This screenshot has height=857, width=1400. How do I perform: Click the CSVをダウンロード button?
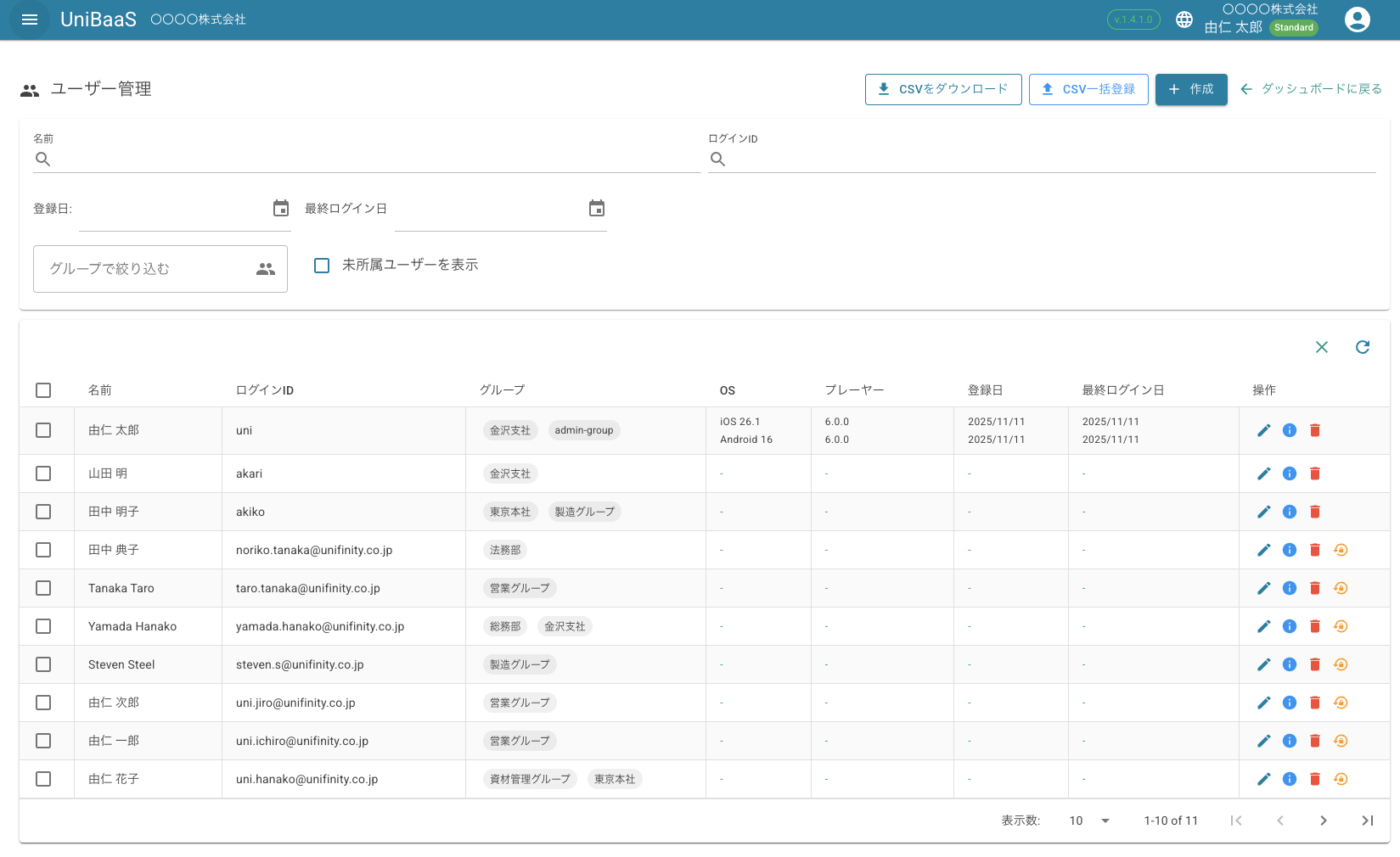[x=942, y=89]
